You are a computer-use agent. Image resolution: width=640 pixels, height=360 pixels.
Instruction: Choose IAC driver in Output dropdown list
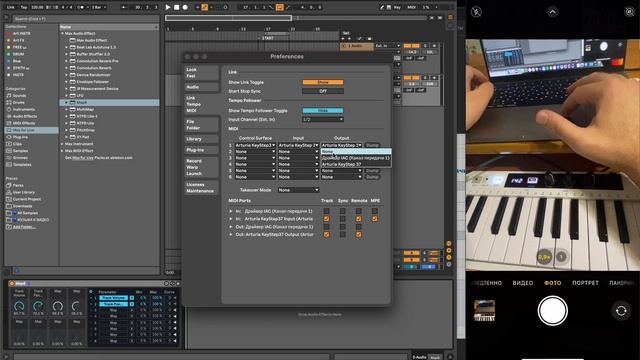point(356,158)
